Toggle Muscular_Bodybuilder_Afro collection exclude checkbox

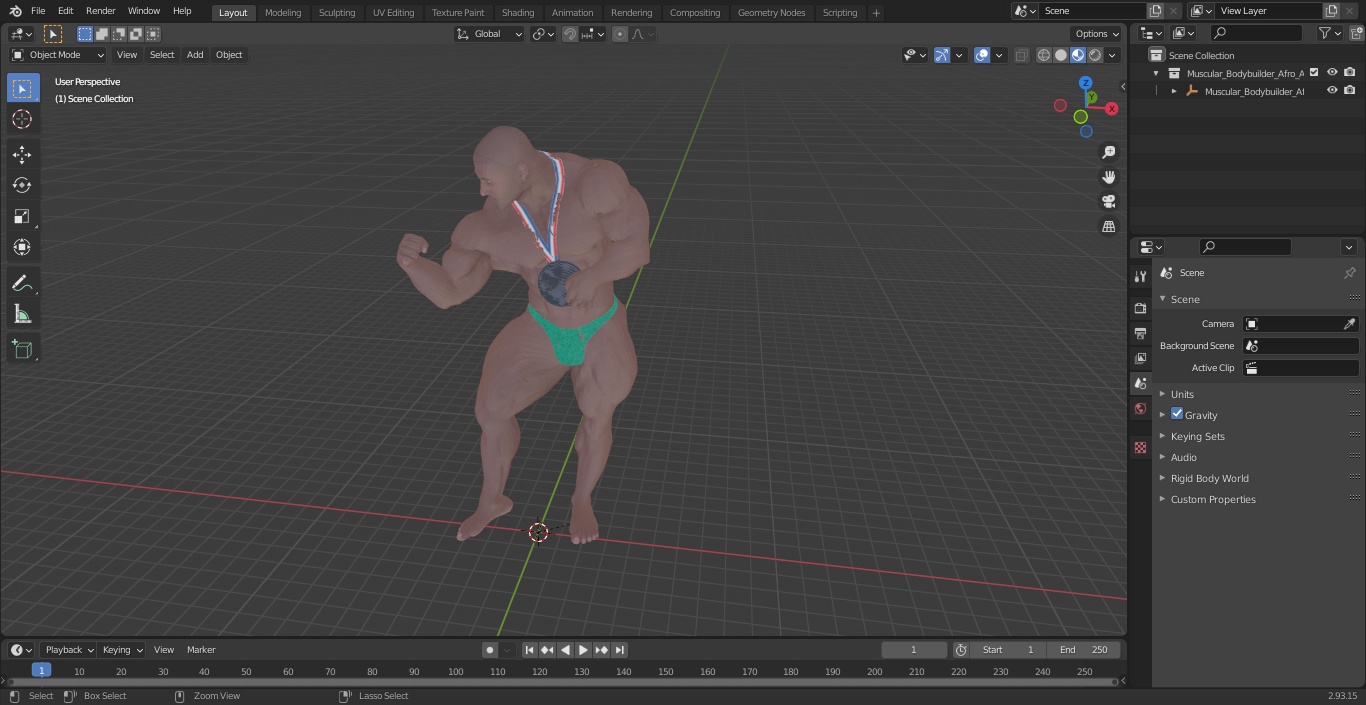click(x=1314, y=73)
